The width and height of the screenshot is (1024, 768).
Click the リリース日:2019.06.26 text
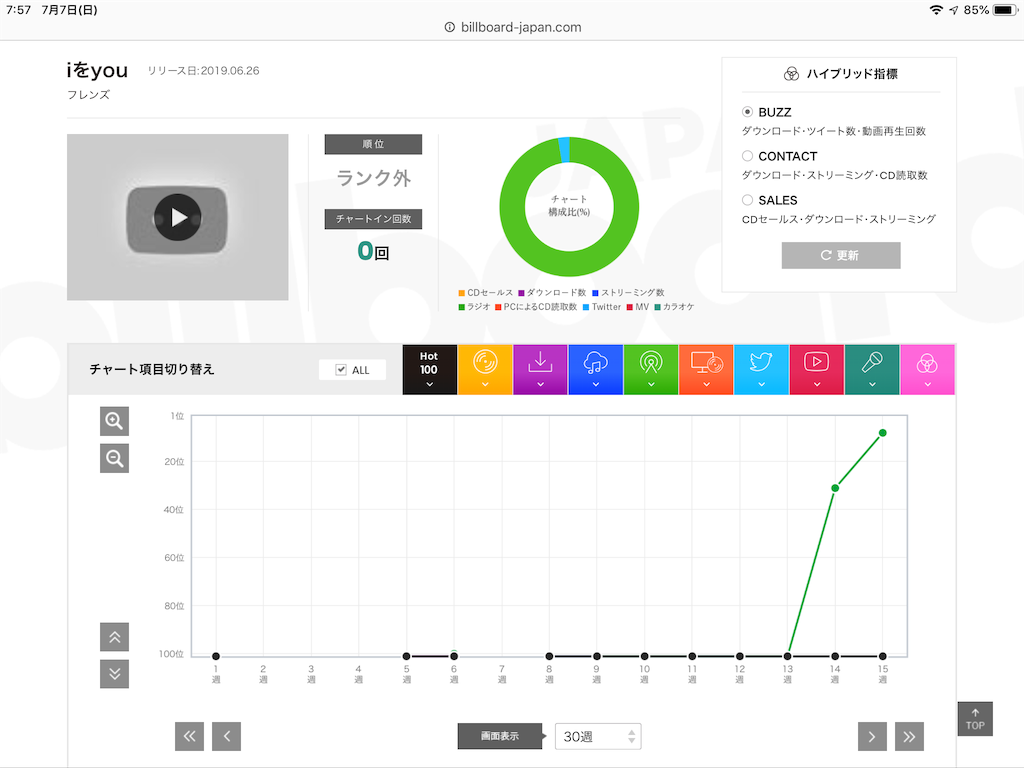[x=203, y=71]
